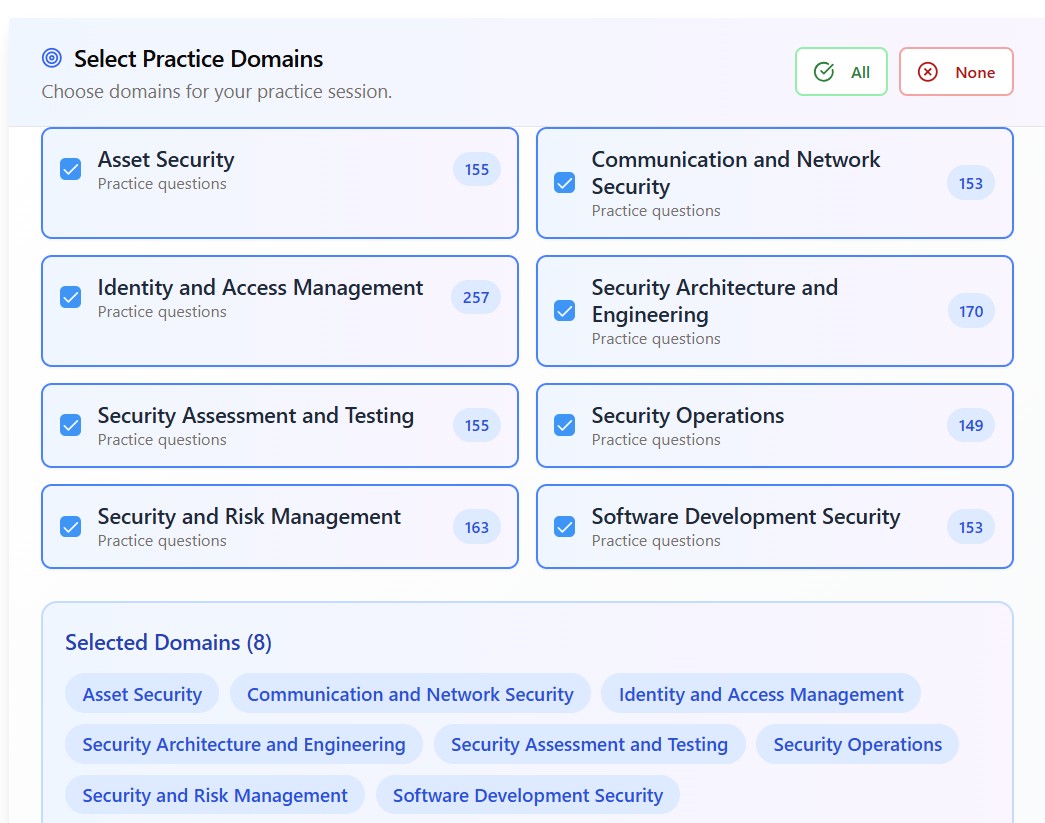Viewport: 1045px width, 823px height.
Task: Click the Software Development Security card title
Action: (746, 516)
